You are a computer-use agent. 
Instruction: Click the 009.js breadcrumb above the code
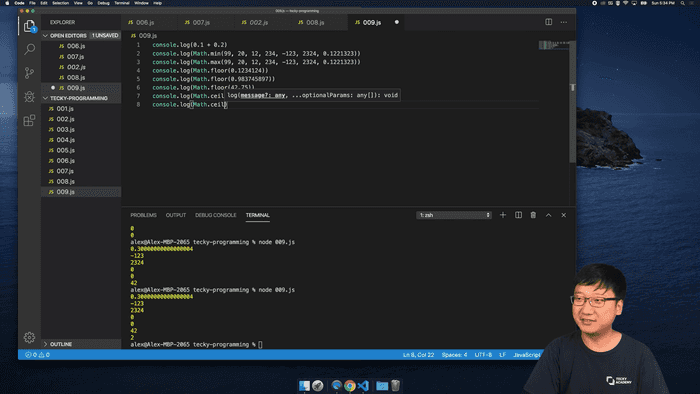pos(144,36)
